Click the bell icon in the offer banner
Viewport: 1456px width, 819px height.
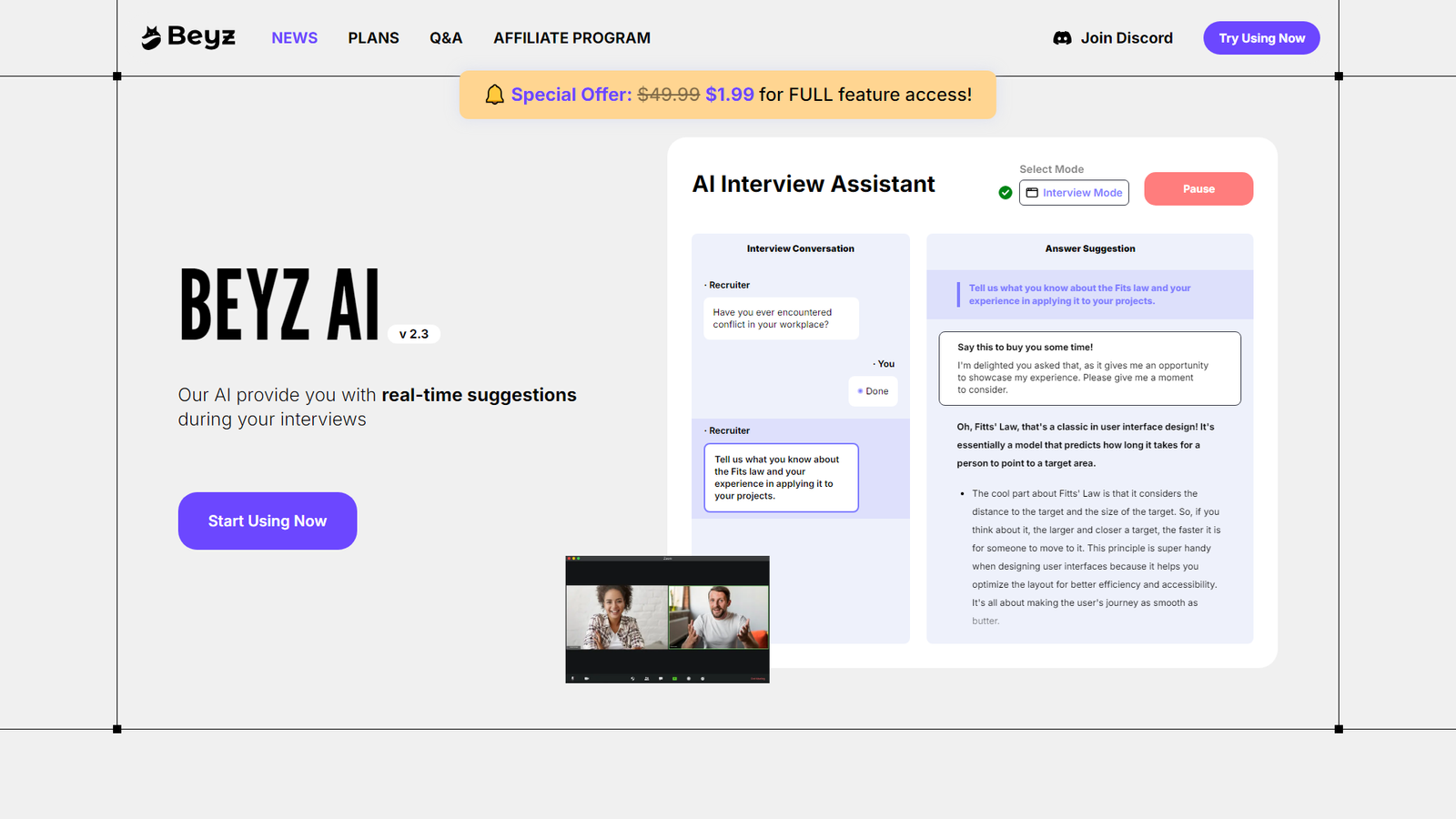(494, 95)
